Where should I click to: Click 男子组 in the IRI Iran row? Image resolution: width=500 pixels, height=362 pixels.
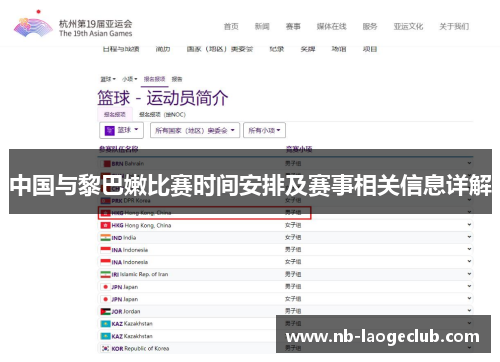pyautogui.click(x=293, y=274)
